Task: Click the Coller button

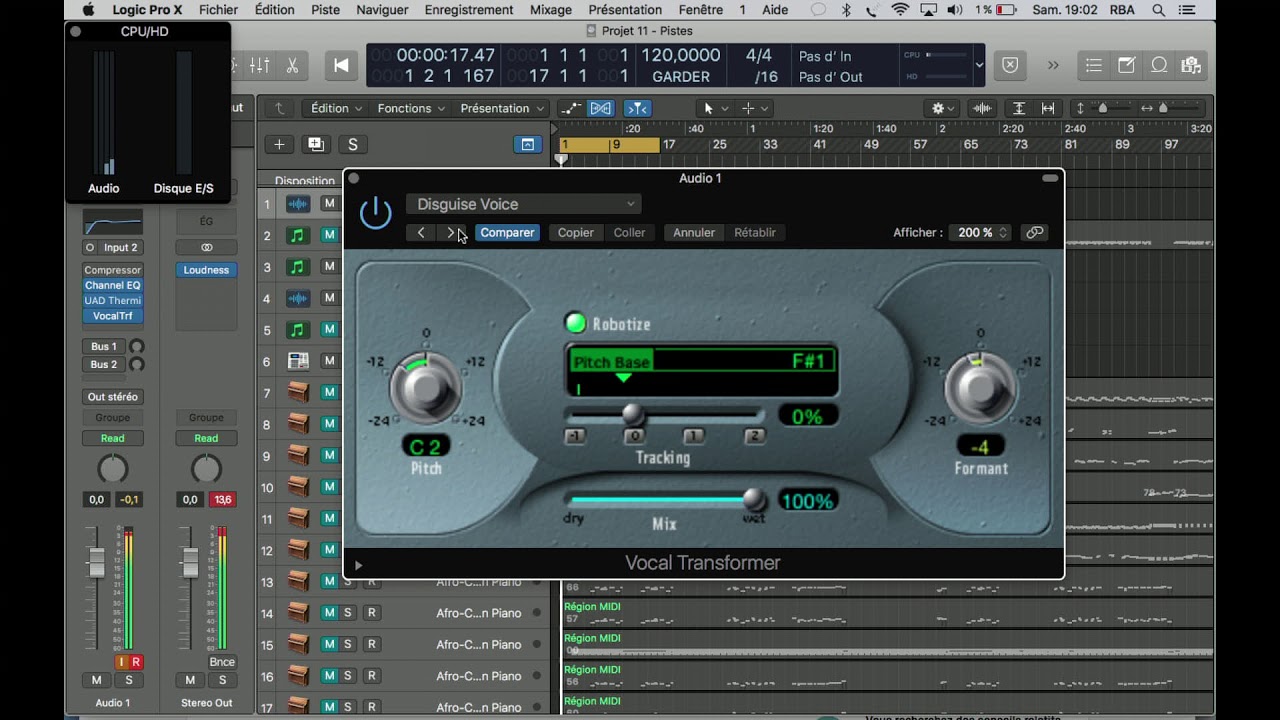Action: coord(629,233)
